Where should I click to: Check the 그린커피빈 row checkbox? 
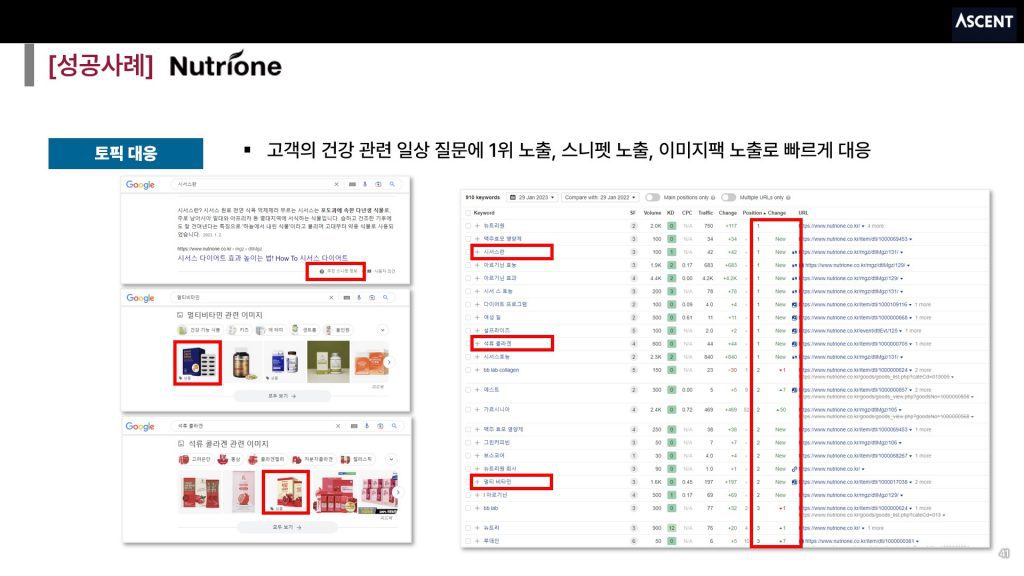click(468, 442)
